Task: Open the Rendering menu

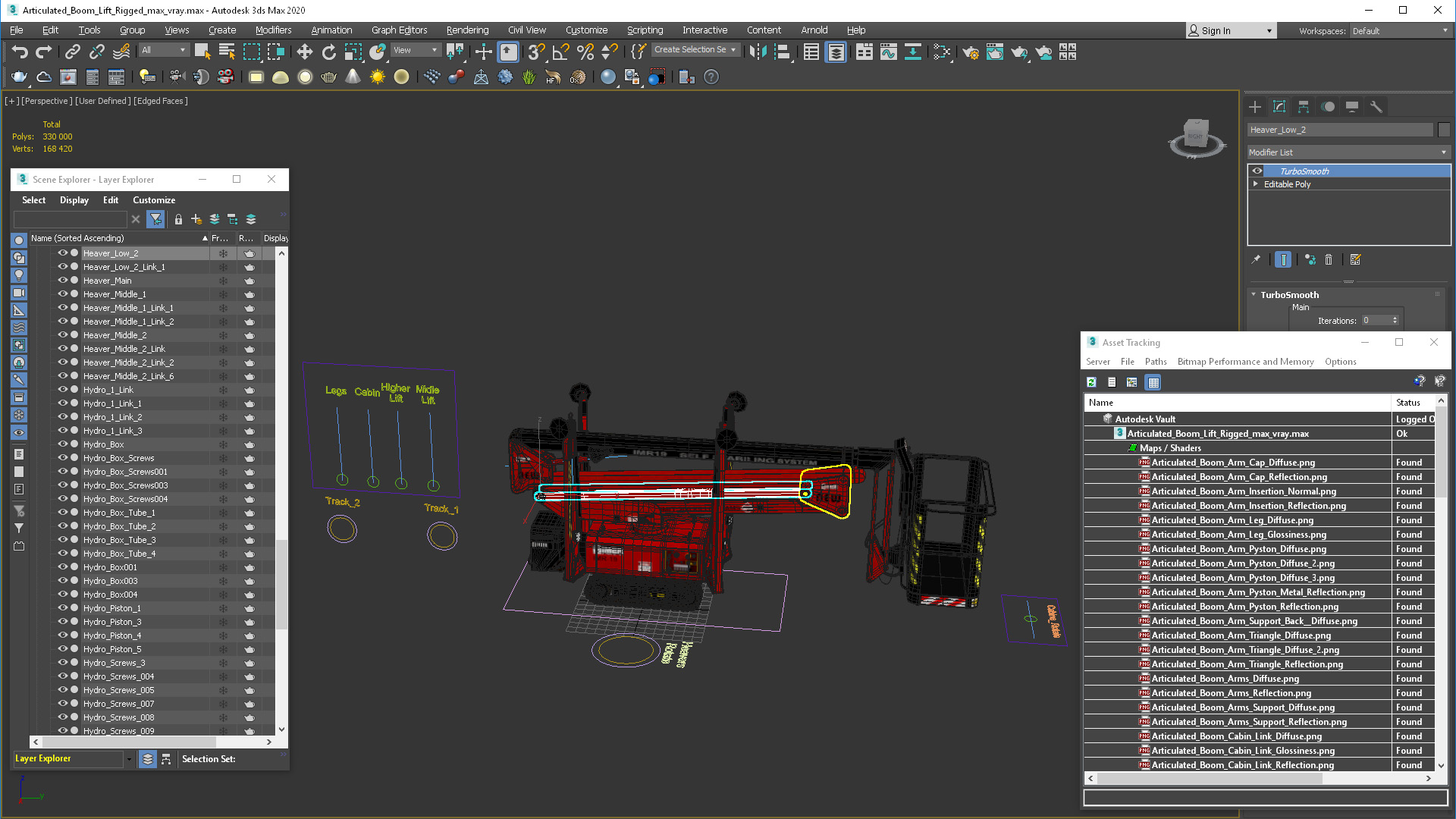Action: [x=467, y=30]
